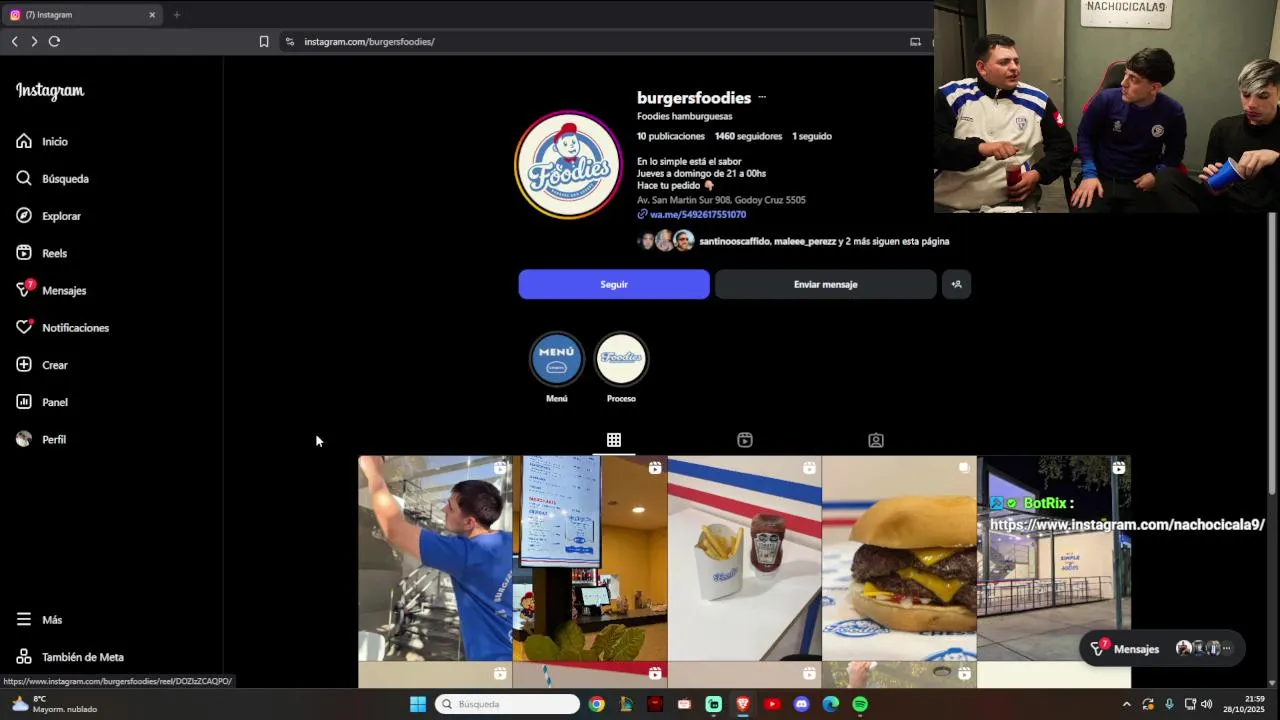Open the menu board screen post
The width and height of the screenshot is (1280, 720).
[x=590, y=558]
